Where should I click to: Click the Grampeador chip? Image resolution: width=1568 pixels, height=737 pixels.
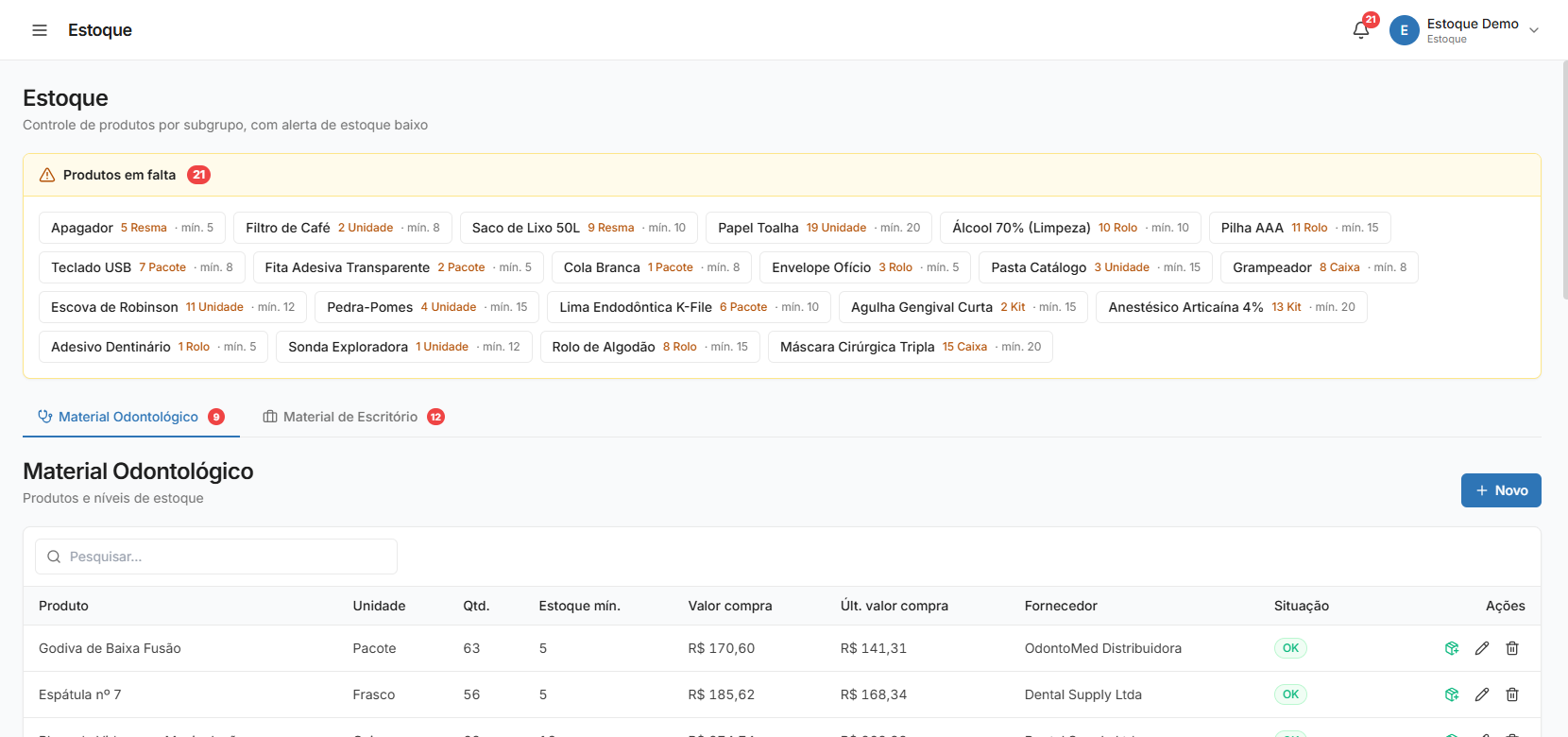[1320, 267]
